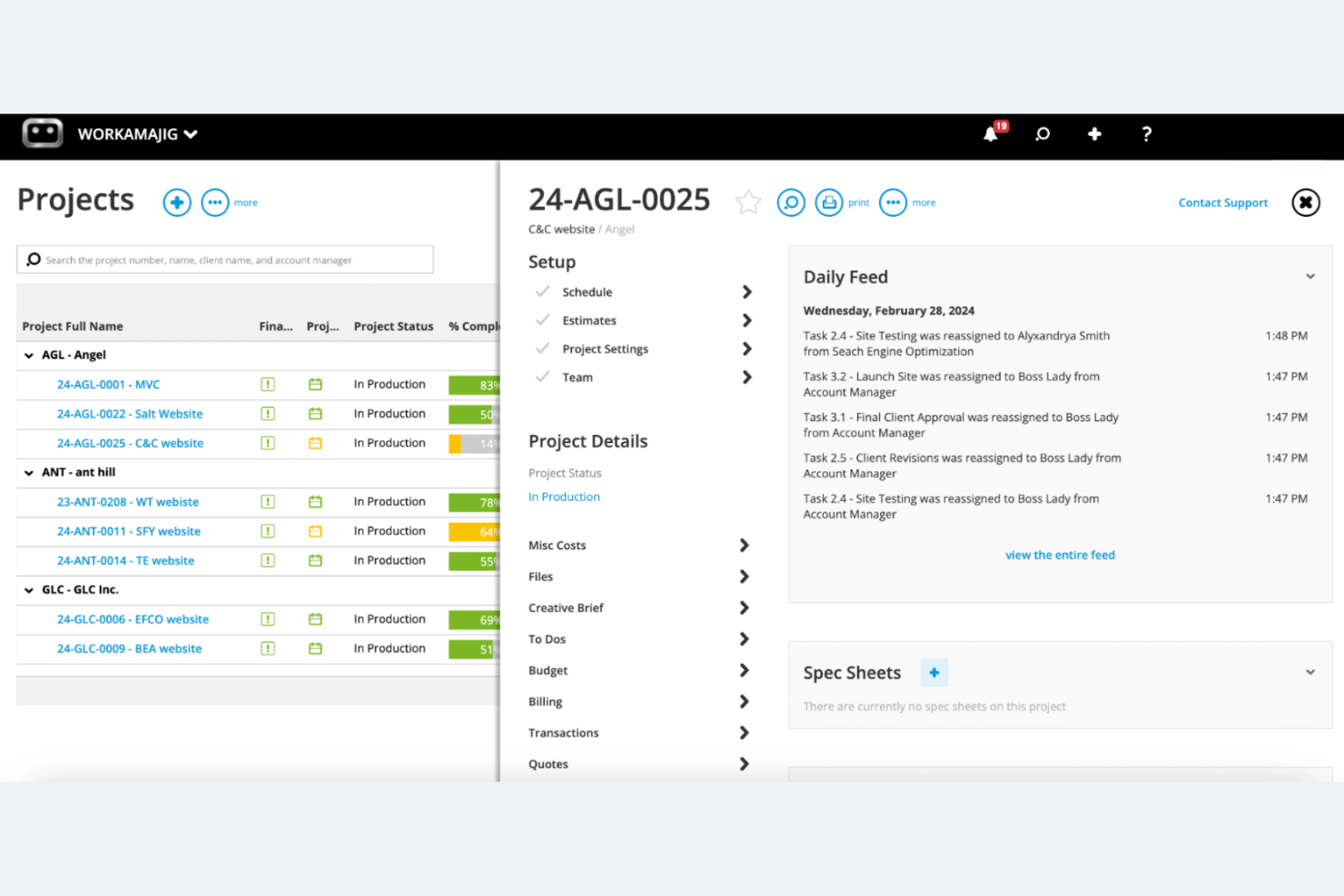
Task: Open project link 24-ANT-0014 - TE website
Action: pos(125,561)
